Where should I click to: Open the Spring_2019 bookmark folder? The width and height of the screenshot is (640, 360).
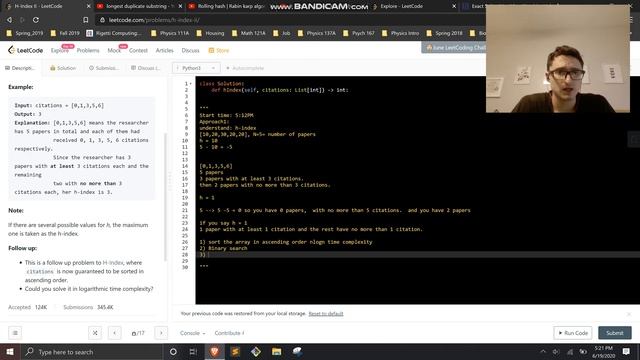point(25,33)
